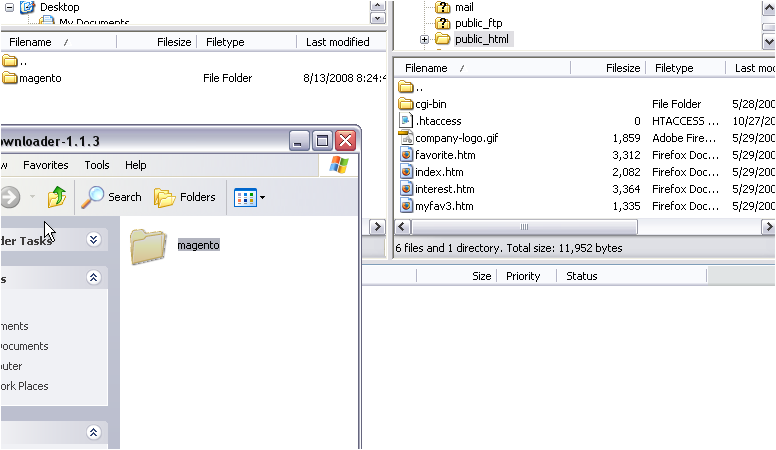
Task: Select the cgi-bin remote folder
Action: [431, 104]
